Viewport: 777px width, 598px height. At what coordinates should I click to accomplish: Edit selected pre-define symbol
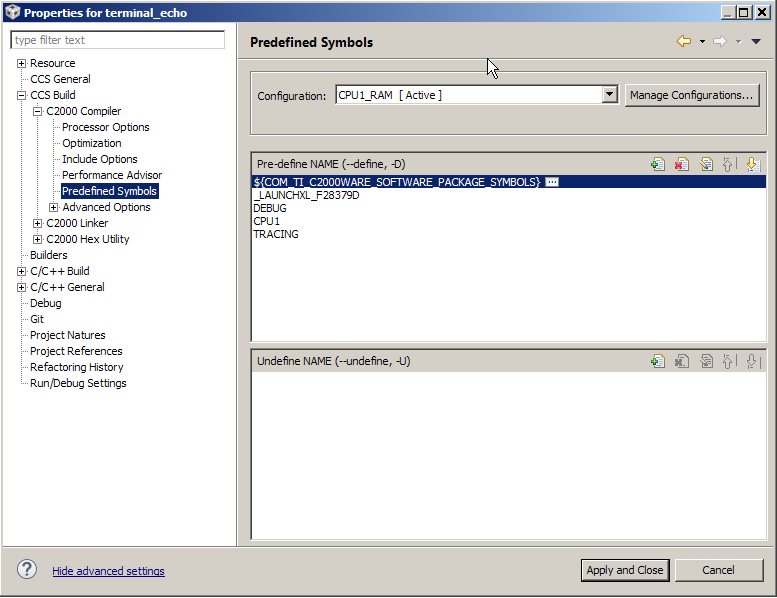click(706, 164)
